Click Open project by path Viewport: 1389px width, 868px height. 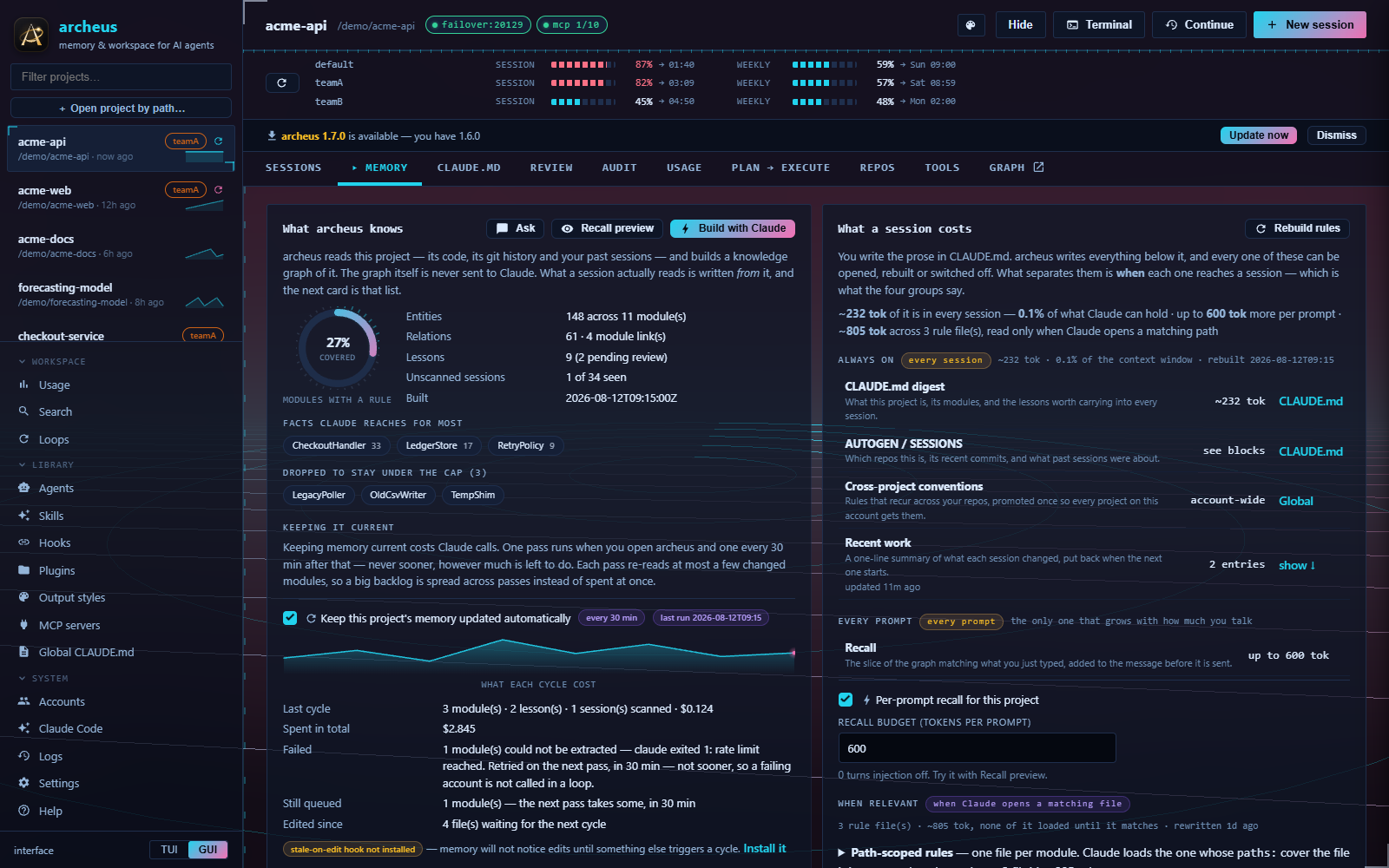pos(121,108)
